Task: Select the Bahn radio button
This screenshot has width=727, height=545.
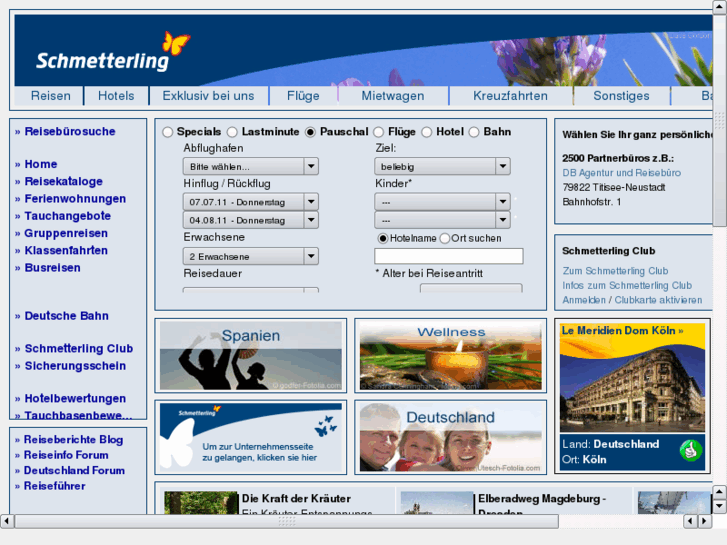Action: click(474, 132)
